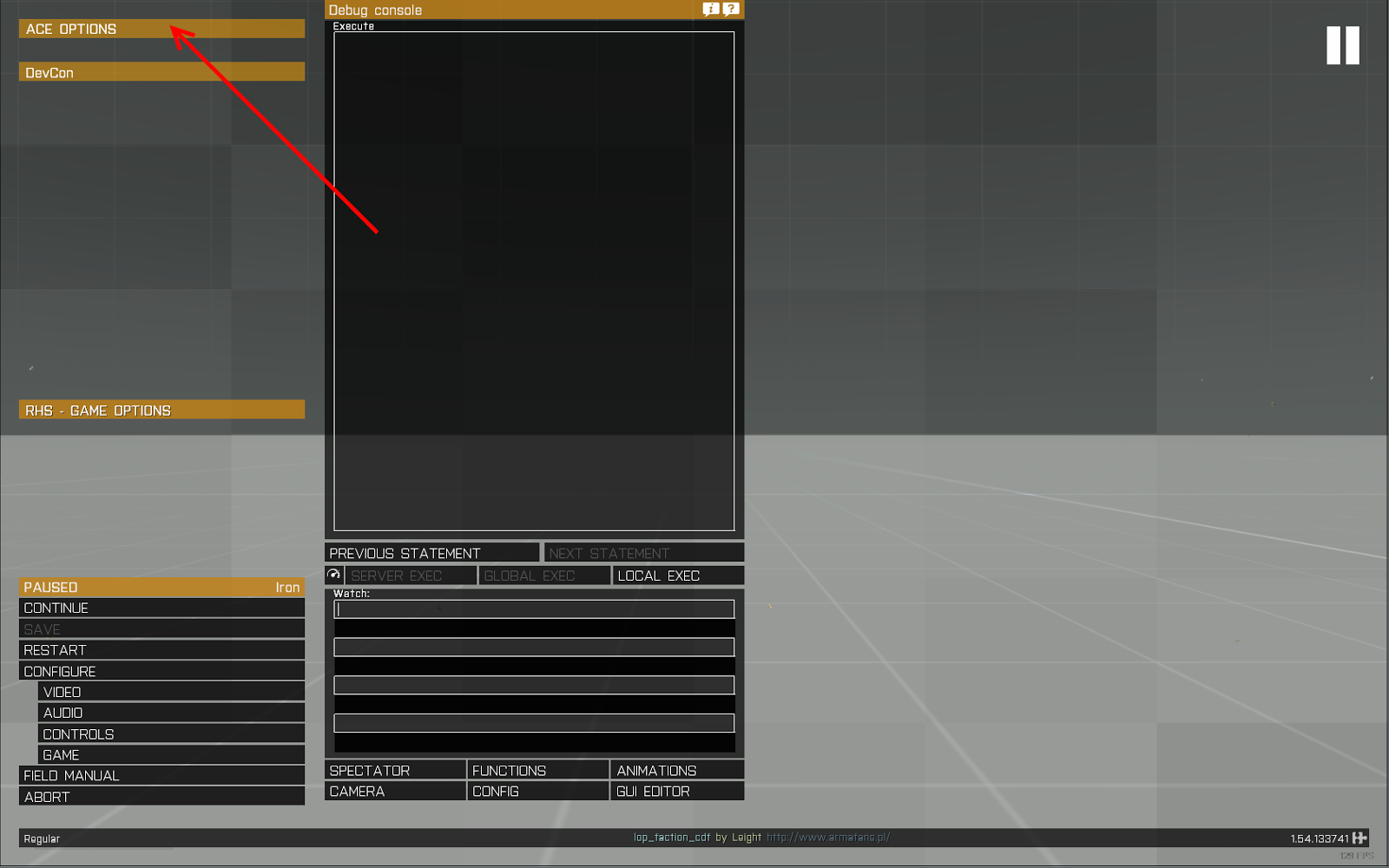Select ABORT to leave mission
Screen dimensions: 1389x868
[x=161, y=796]
